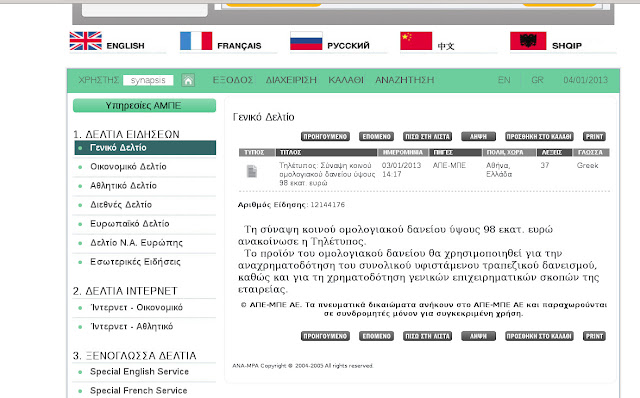Click the ΠΟΛΗ, ΧΩΡΑ column header
Image resolution: width=640 pixels, height=398 pixels.
pos(509,152)
